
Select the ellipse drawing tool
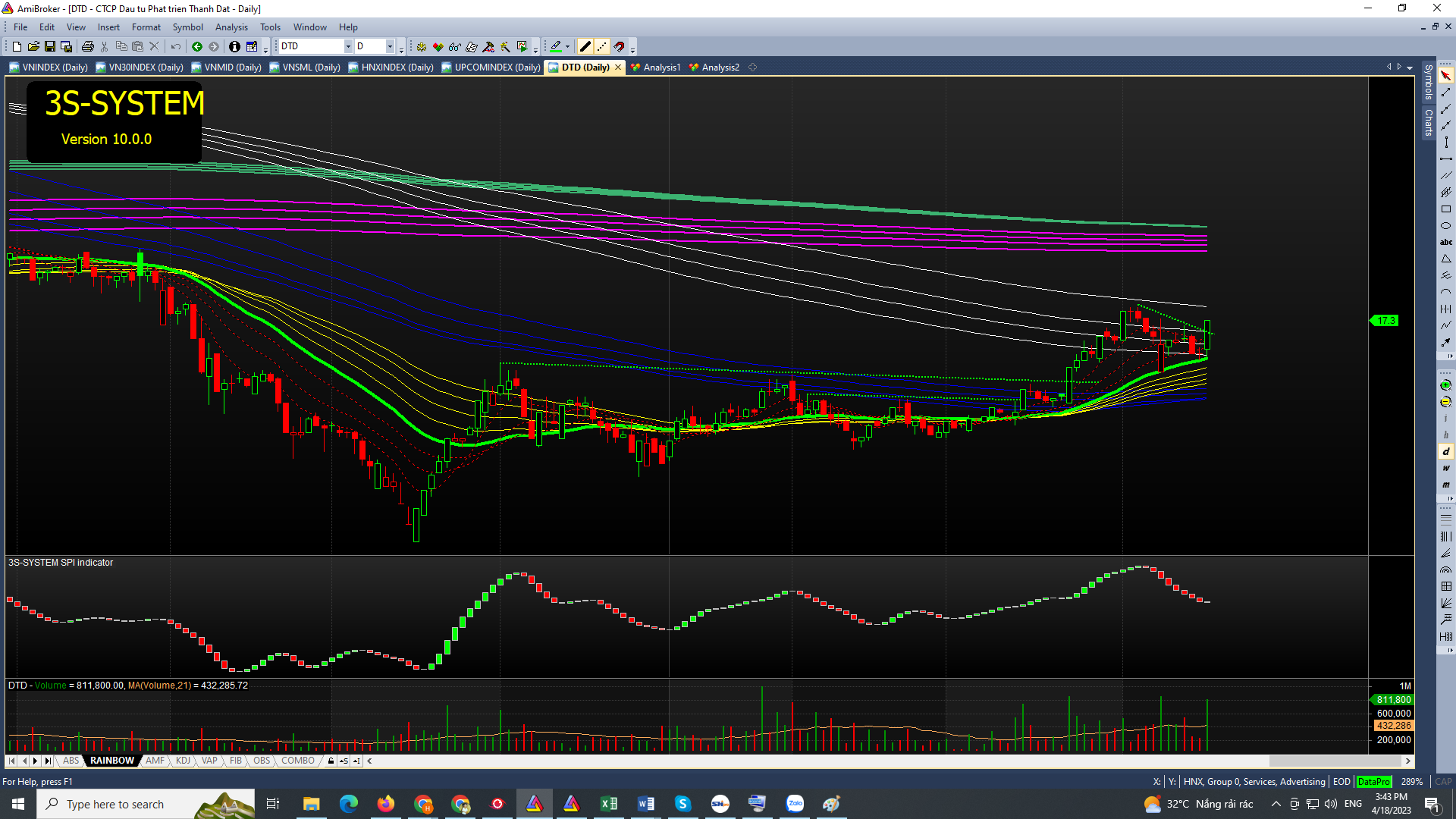pos(1445,226)
